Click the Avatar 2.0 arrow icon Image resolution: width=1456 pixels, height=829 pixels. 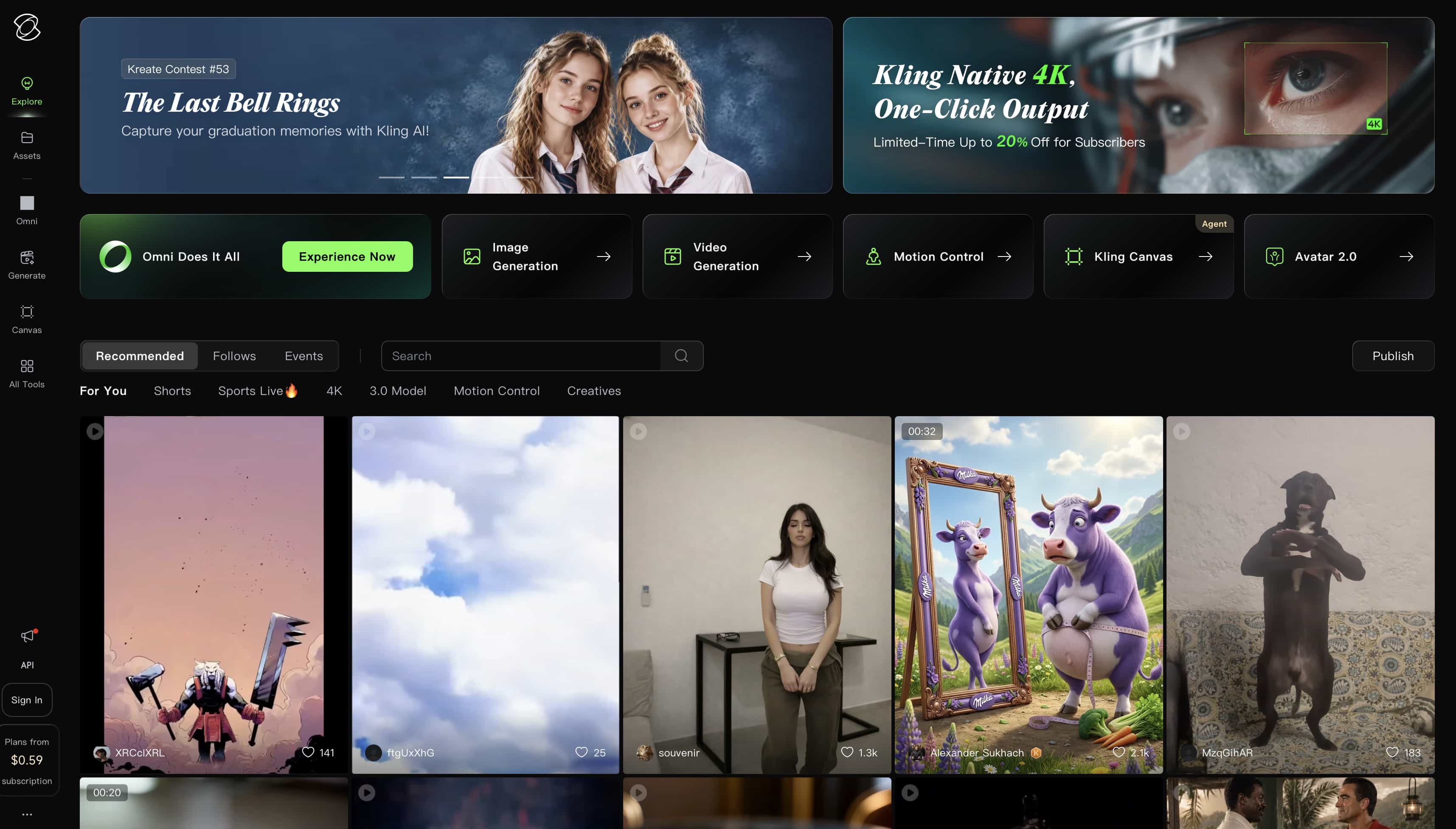(x=1406, y=257)
